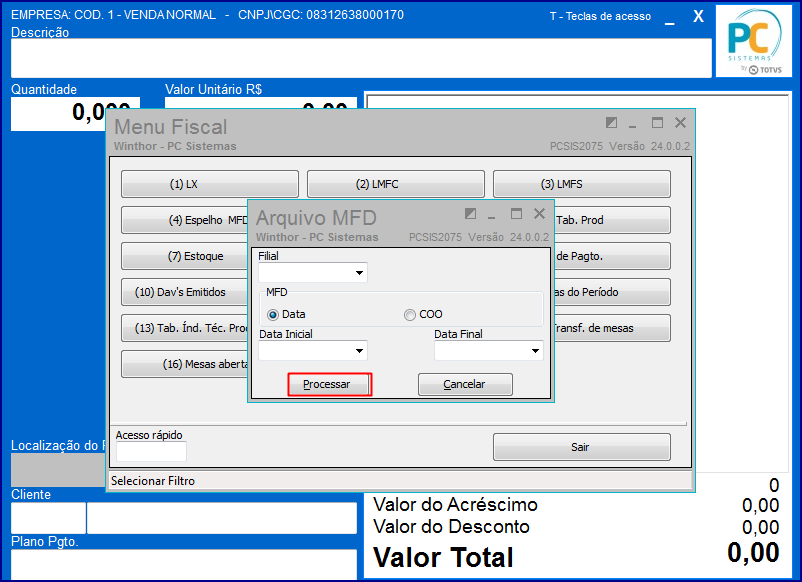Click the de Pagto. button

612,256
